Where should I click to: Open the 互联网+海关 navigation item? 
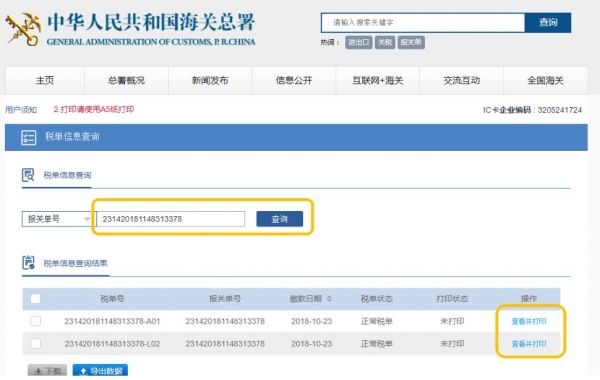pyautogui.click(x=378, y=80)
